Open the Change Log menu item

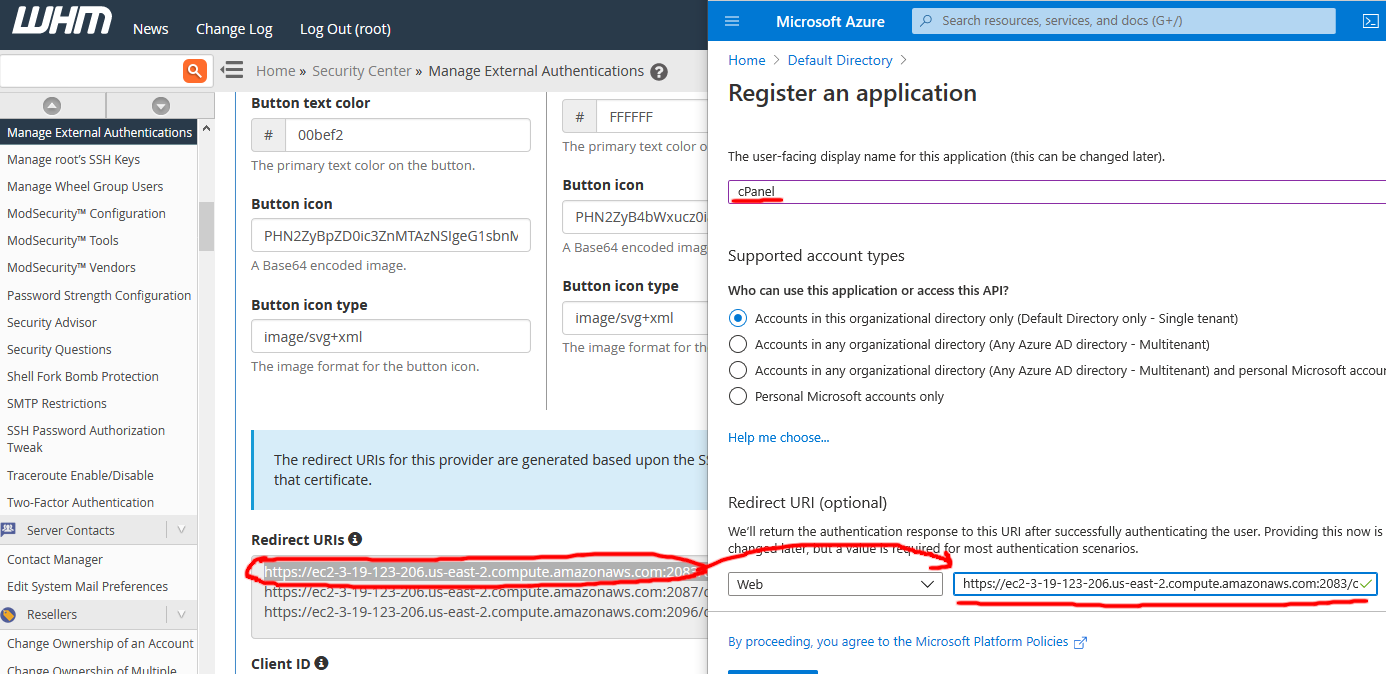234,28
